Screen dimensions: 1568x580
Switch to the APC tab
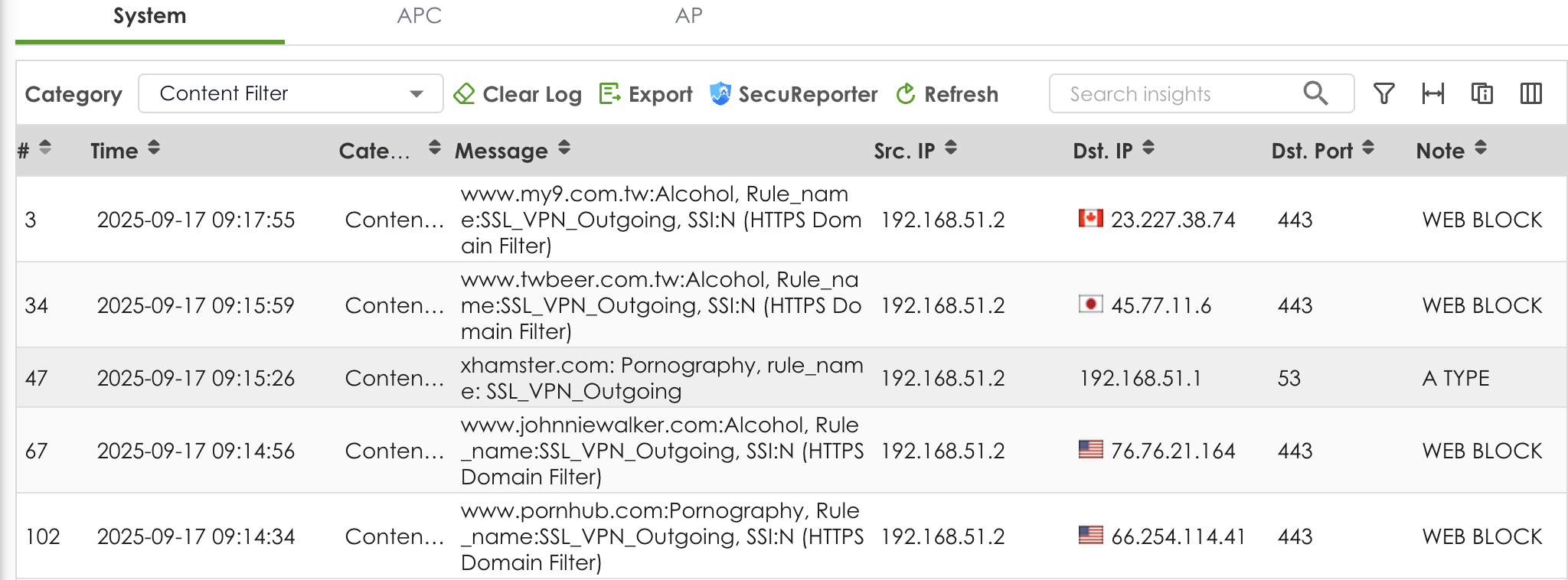(419, 16)
